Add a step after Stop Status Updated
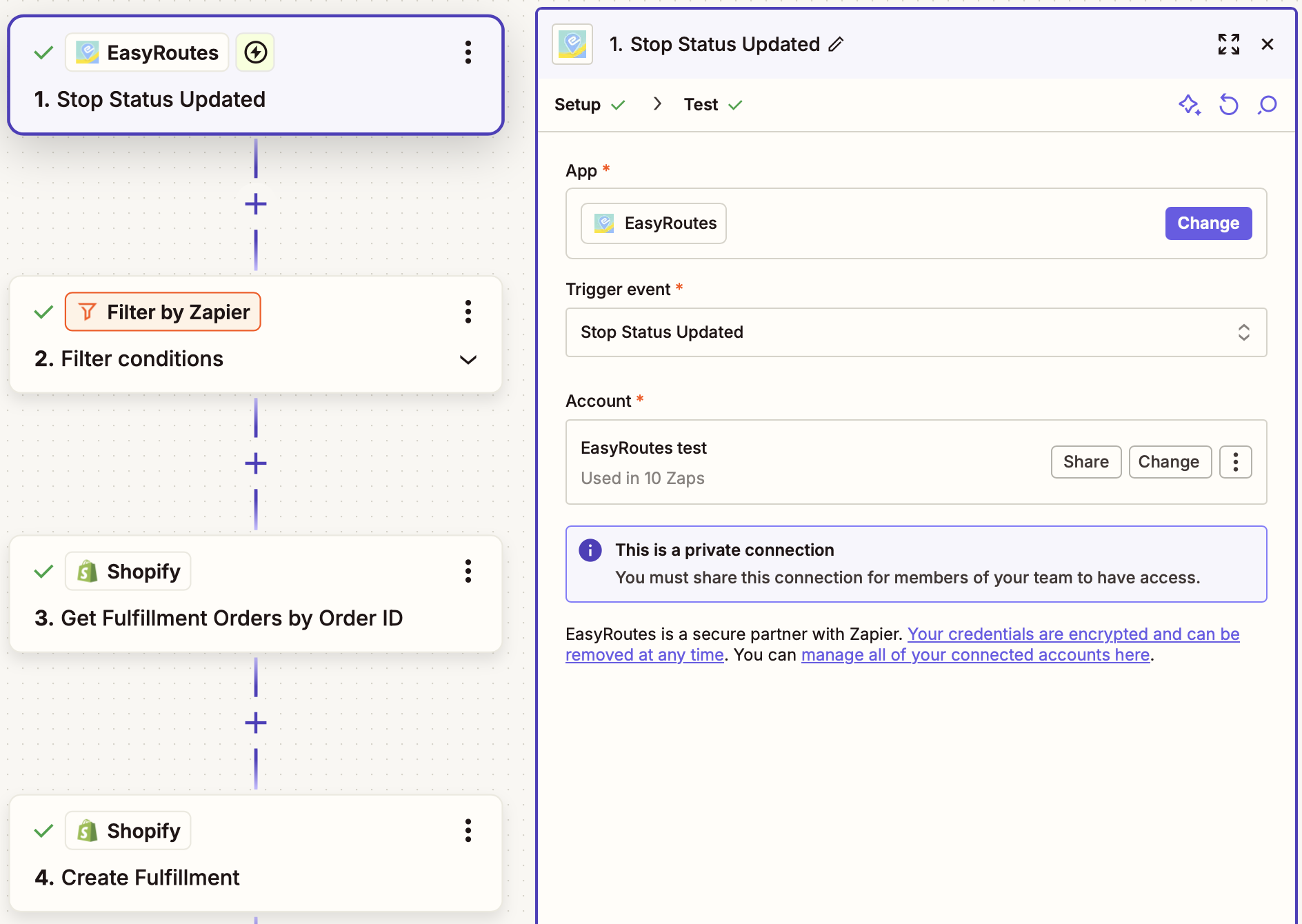1302x924 pixels. [256, 204]
